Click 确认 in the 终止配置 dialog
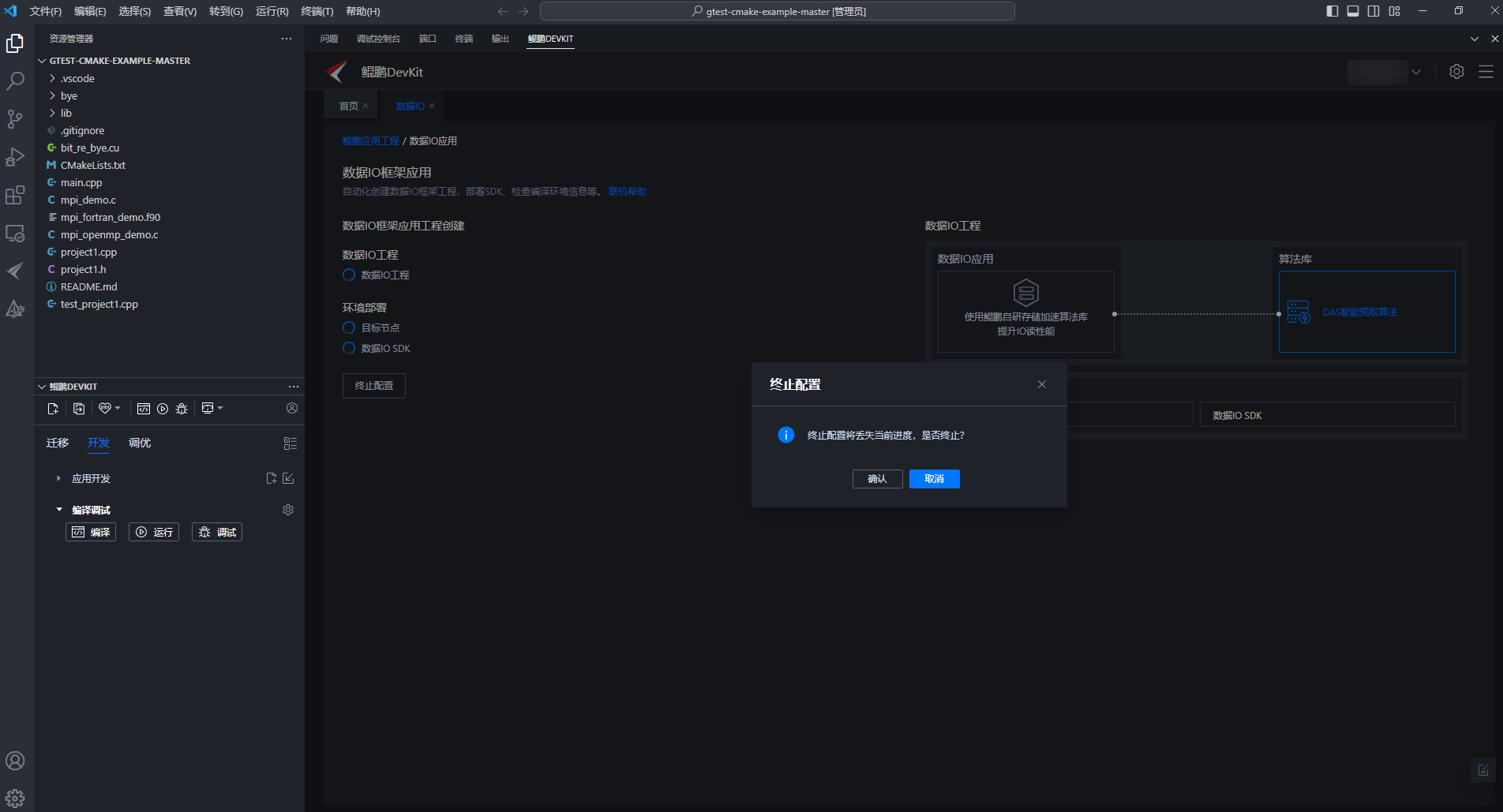This screenshot has width=1503, height=812. 878,479
